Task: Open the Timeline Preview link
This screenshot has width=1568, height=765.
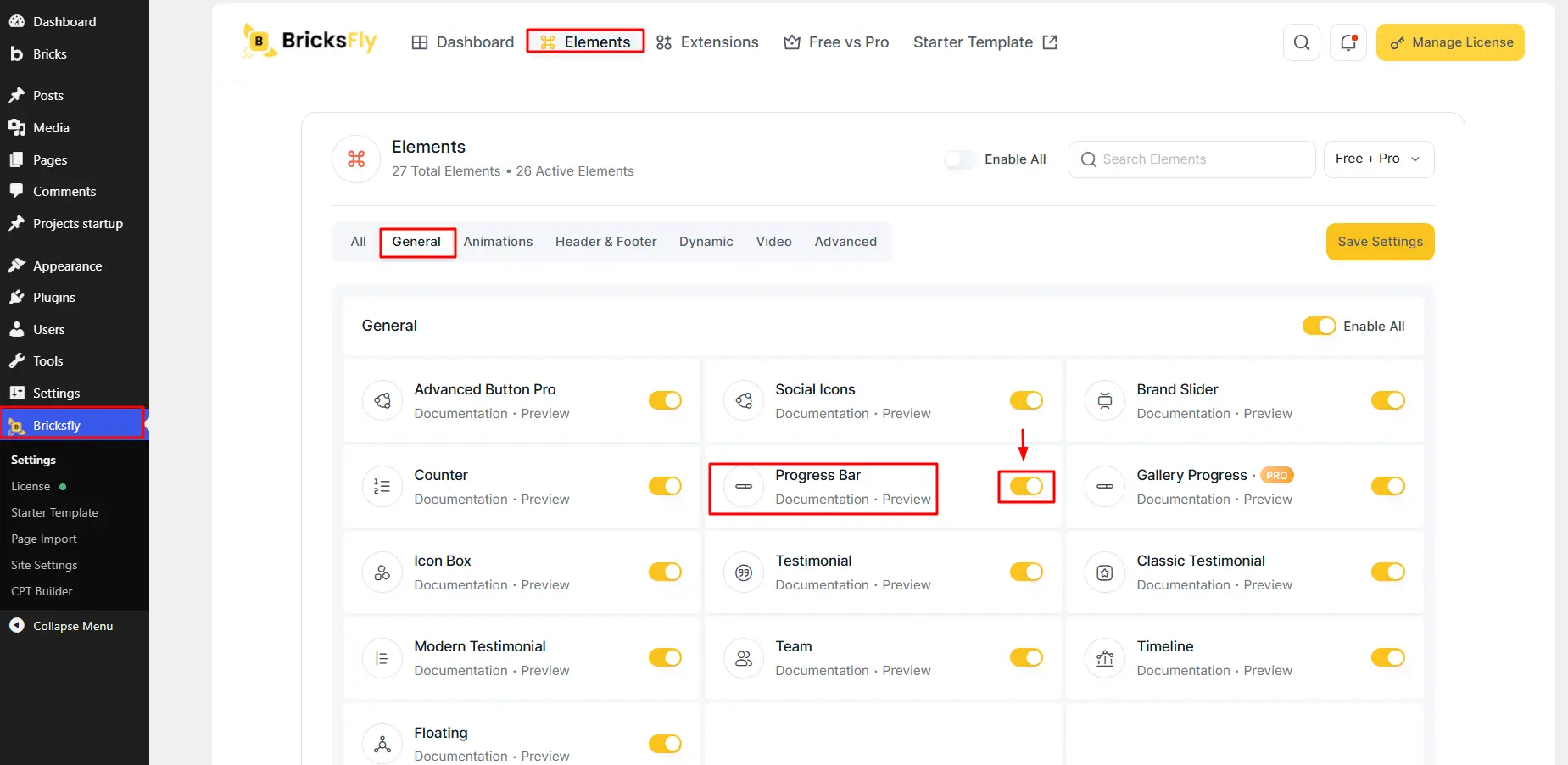Action: 1268,671
